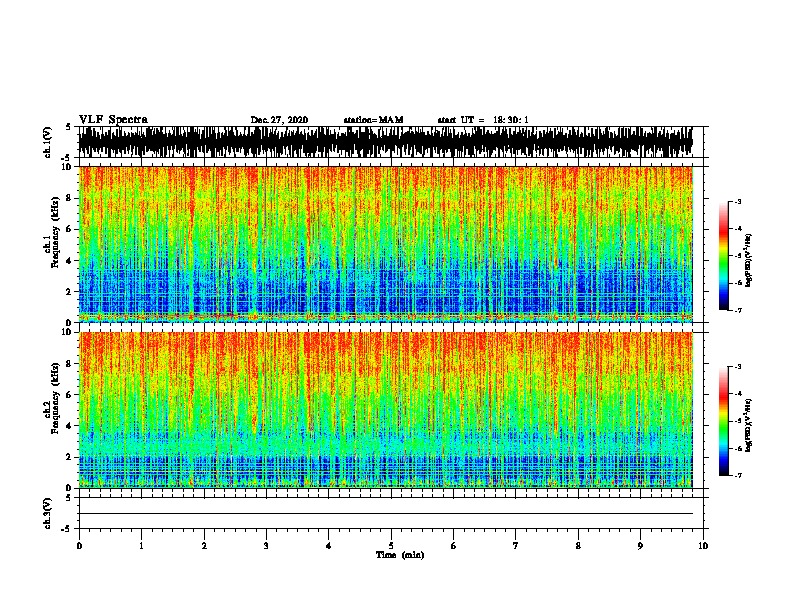Click the ch.2 colorbar log(PSD) units label
The height and width of the screenshot is (612, 792).
(749, 425)
